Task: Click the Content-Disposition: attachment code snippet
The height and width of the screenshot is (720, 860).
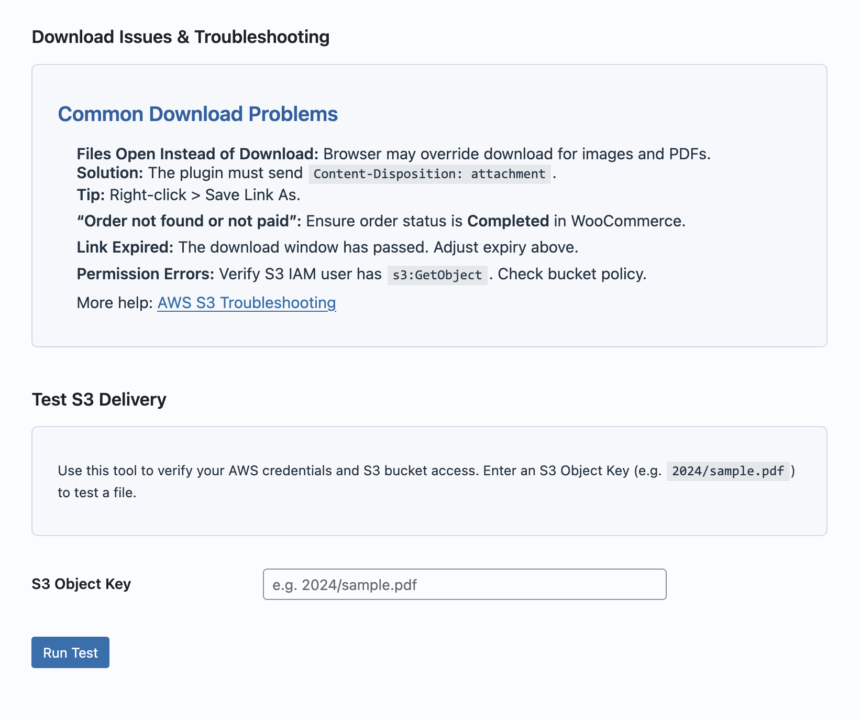Action: (430, 174)
